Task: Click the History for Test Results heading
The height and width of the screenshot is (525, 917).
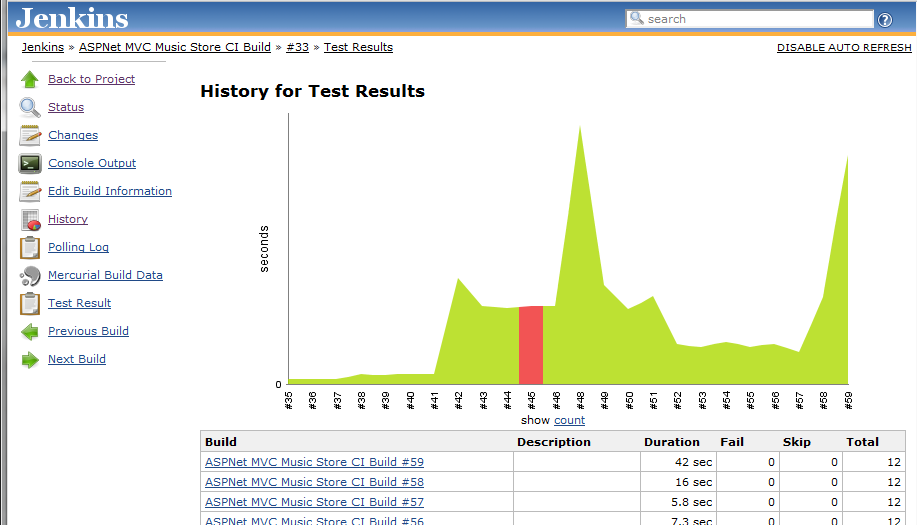Action: click(312, 91)
